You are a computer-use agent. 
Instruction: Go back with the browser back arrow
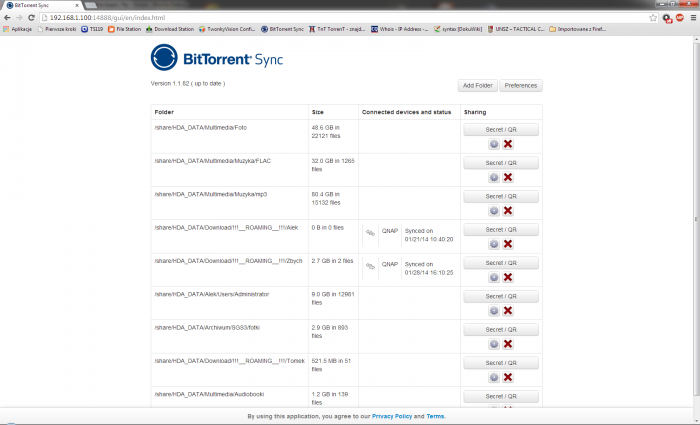coord(7,18)
